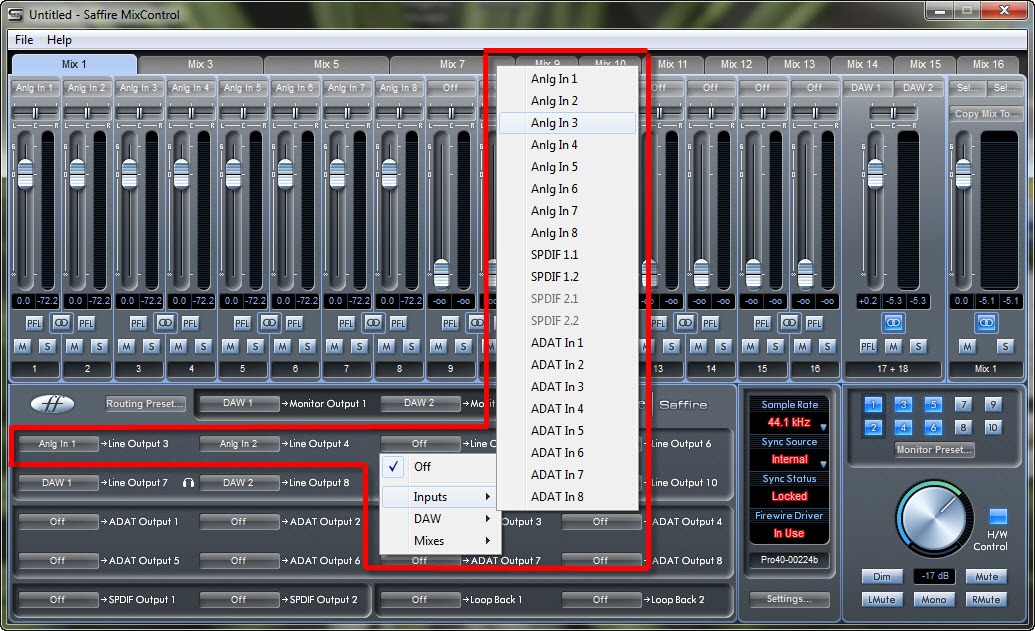Toggle stereo link on the 17 + 18 channel

[x=893, y=323]
